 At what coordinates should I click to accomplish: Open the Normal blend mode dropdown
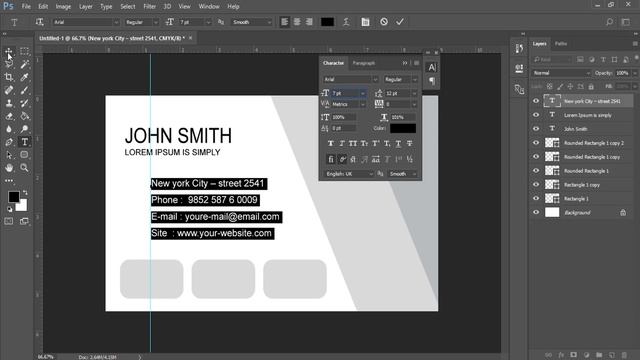click(x=561, y=73)
